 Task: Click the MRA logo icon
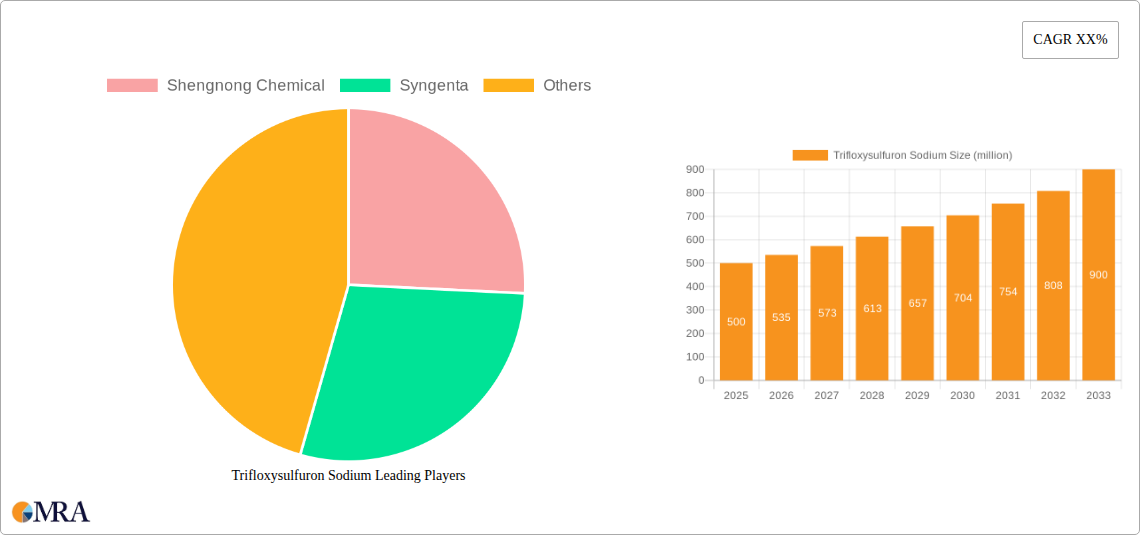coord(23,512)
